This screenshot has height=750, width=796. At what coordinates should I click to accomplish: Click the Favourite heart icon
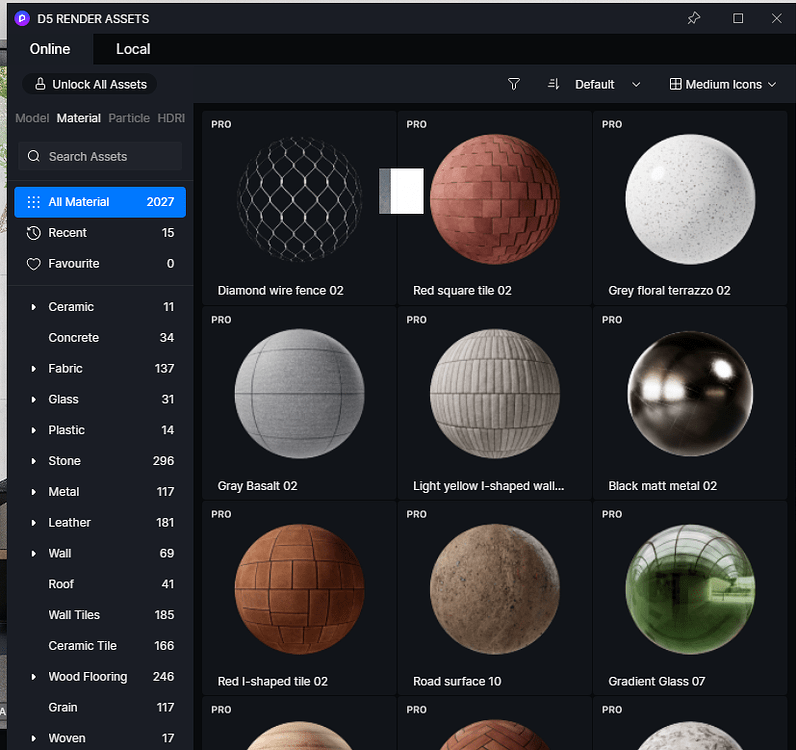point(34,264)
